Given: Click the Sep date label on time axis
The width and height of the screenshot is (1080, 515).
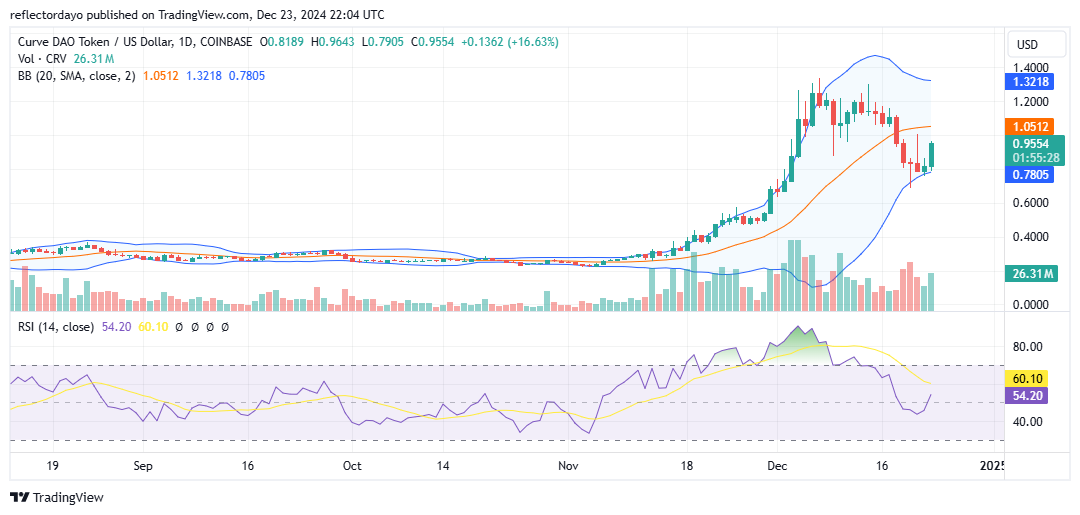Looking at the screenshot, I should click(x=141, y=465).
